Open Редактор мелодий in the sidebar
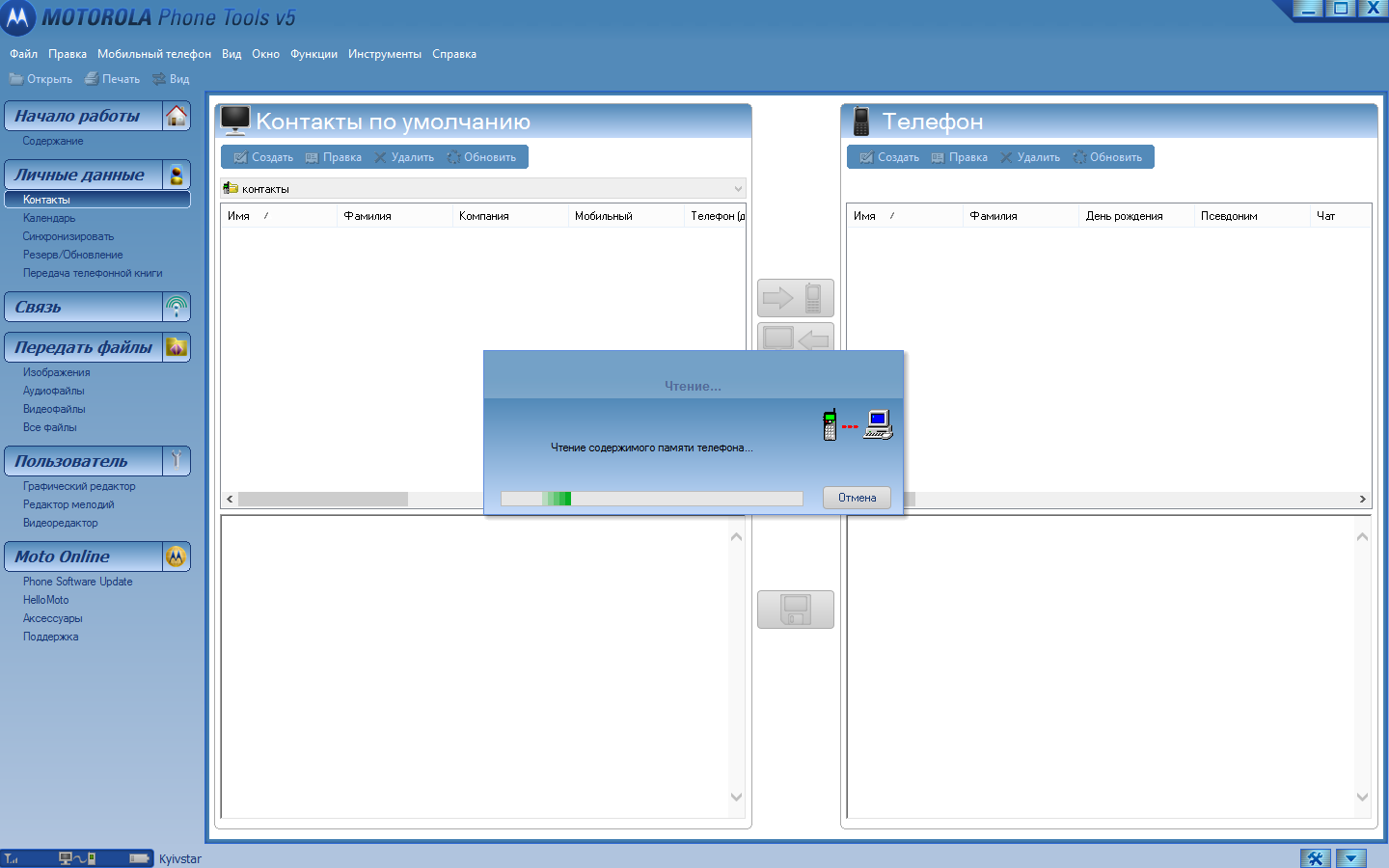 (x=68, y=504)
